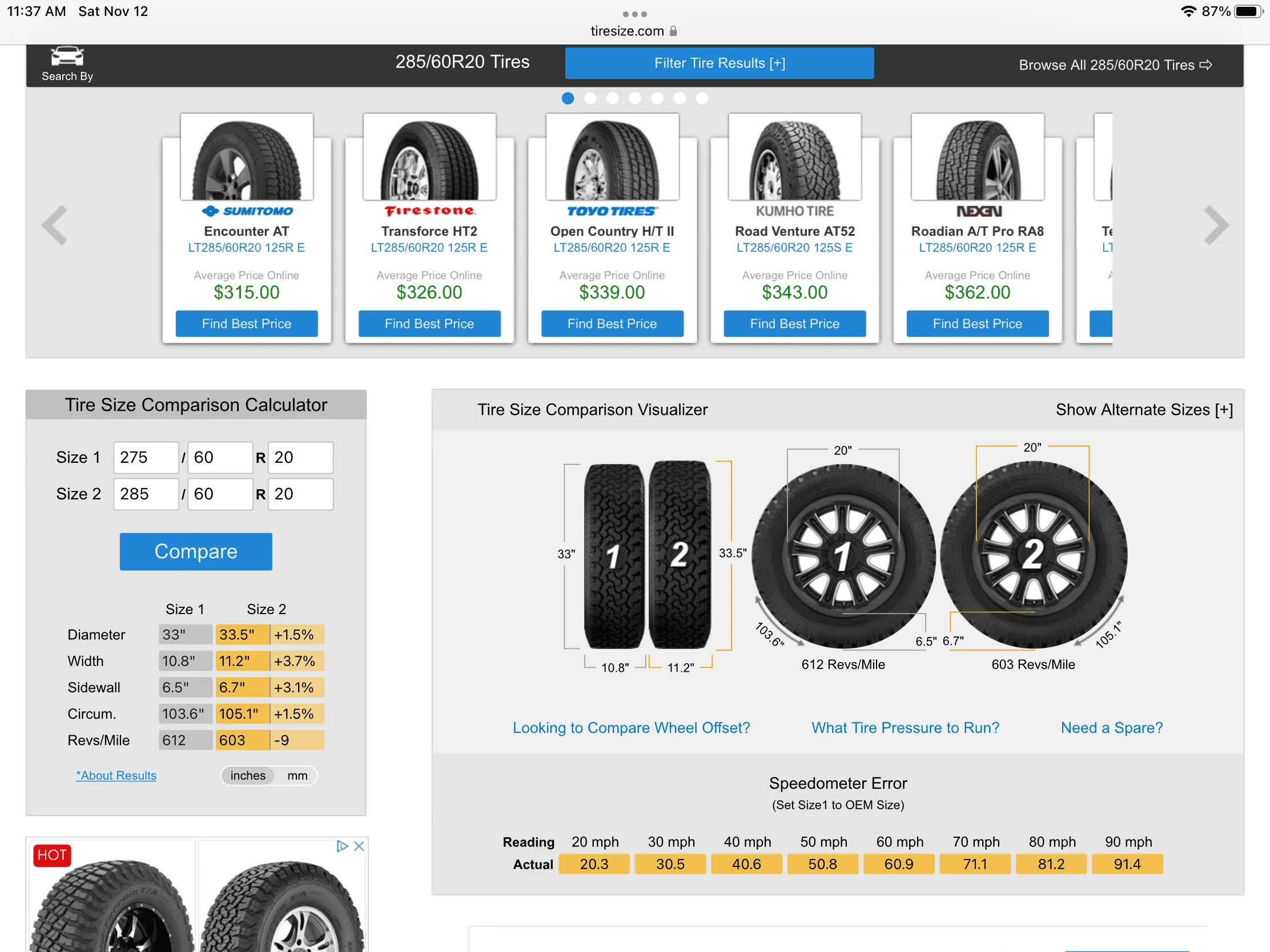The width and height of the screenshot is (1270, 952).
Task: Expand Show Alternate Sizes [+]
Action: tap(1144, 410)
